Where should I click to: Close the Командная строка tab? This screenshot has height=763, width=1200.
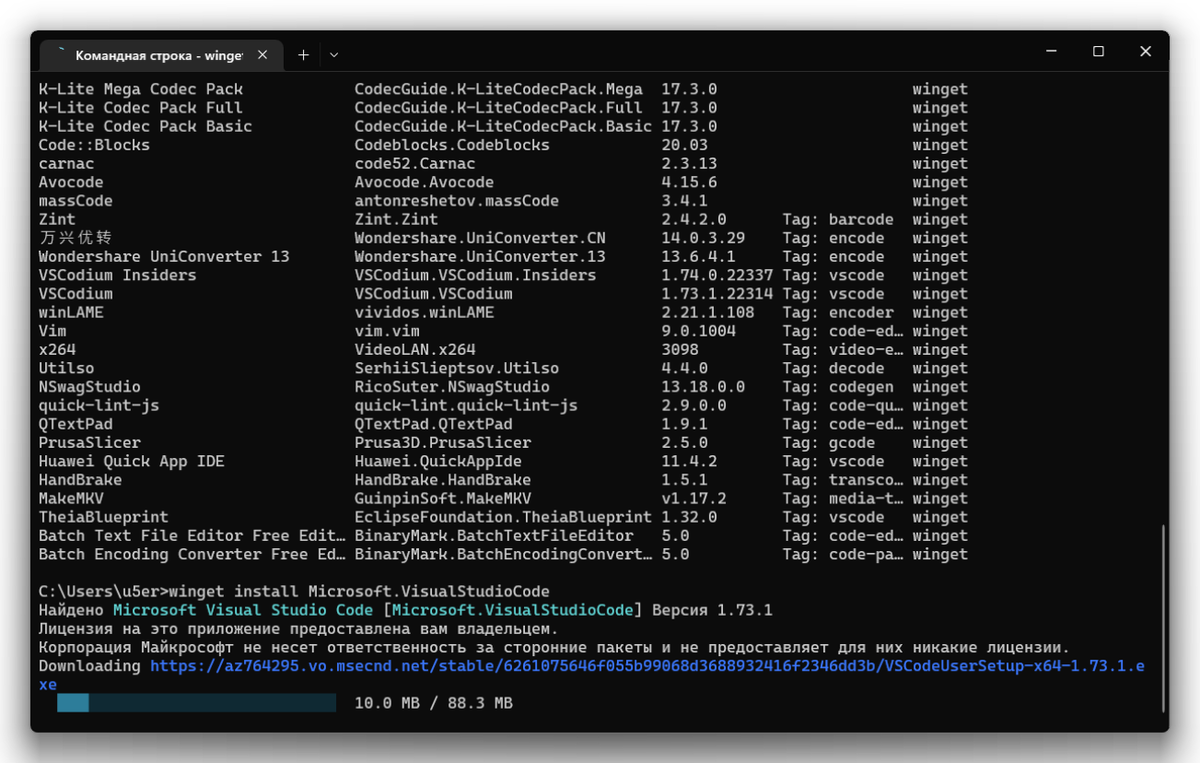[x=264, y=56]
